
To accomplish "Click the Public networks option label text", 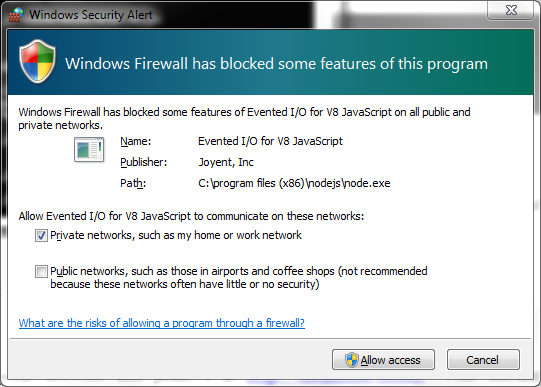I will (239, 277).
